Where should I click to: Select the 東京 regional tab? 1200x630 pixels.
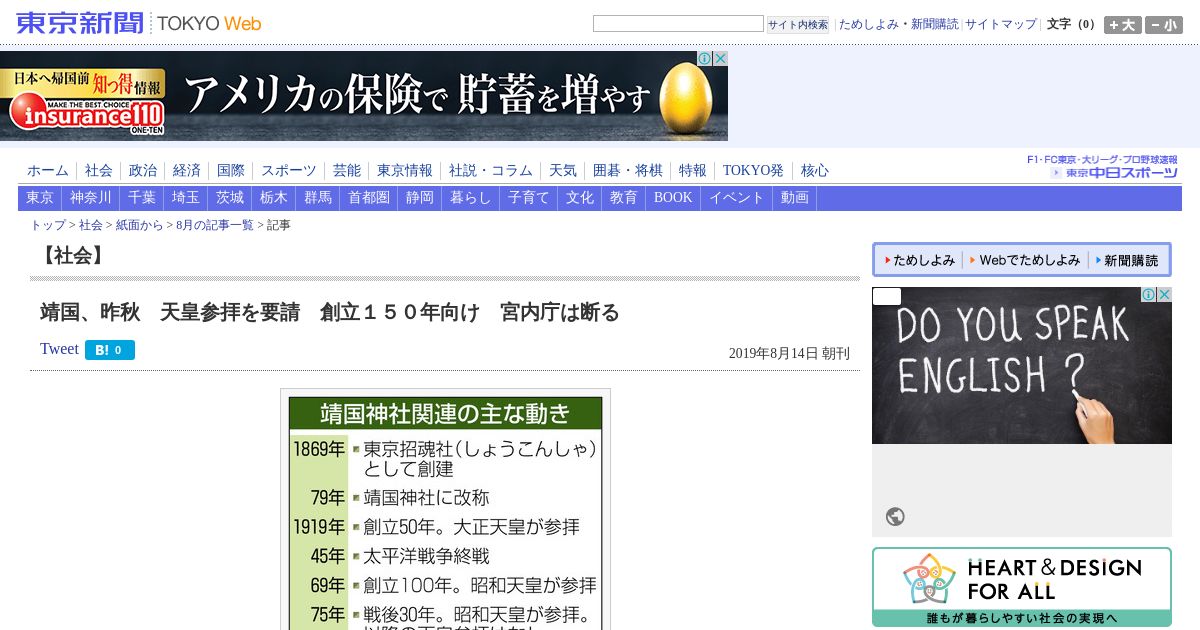(x=40, y=198)
